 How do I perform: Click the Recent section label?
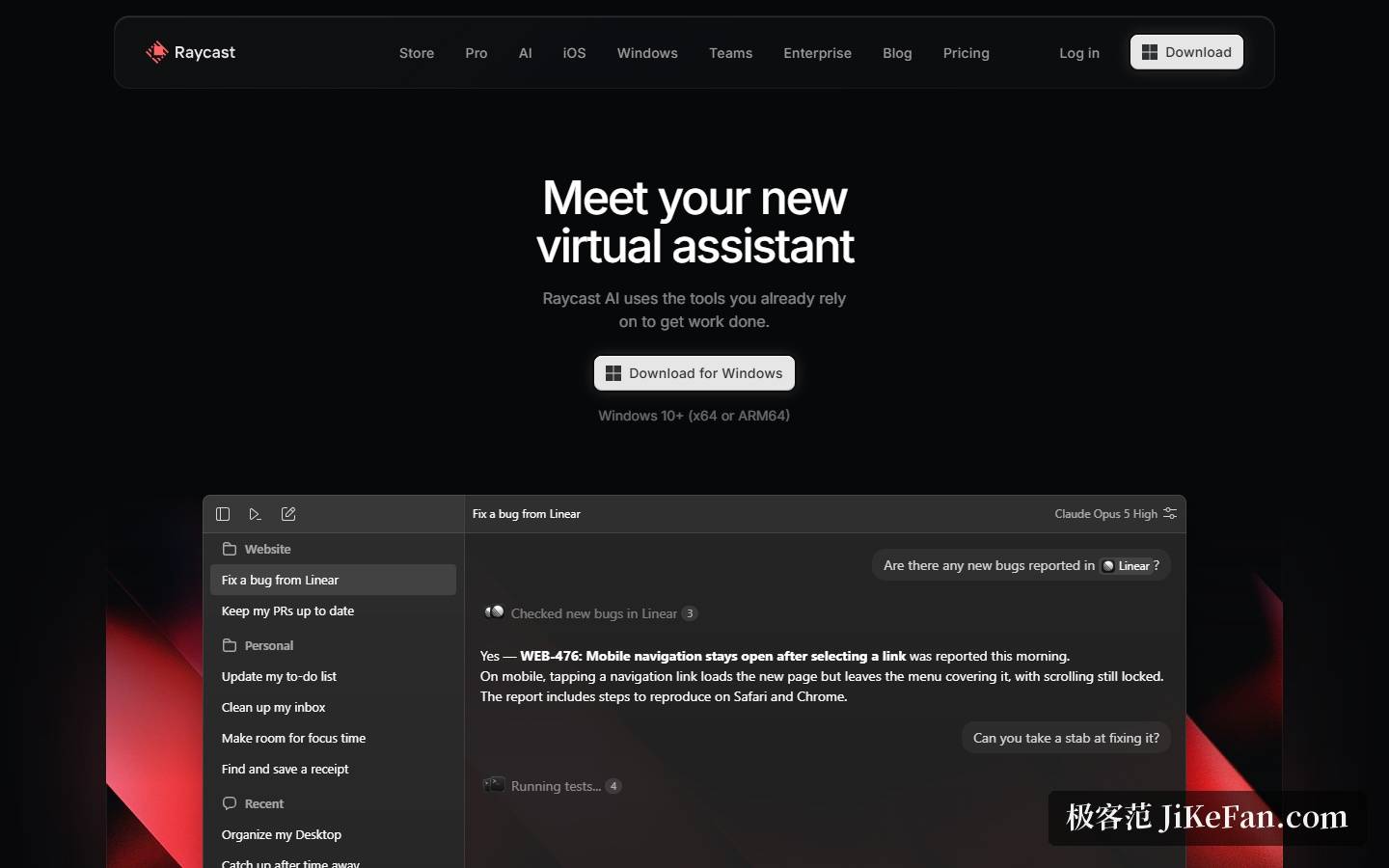point(264,803)
